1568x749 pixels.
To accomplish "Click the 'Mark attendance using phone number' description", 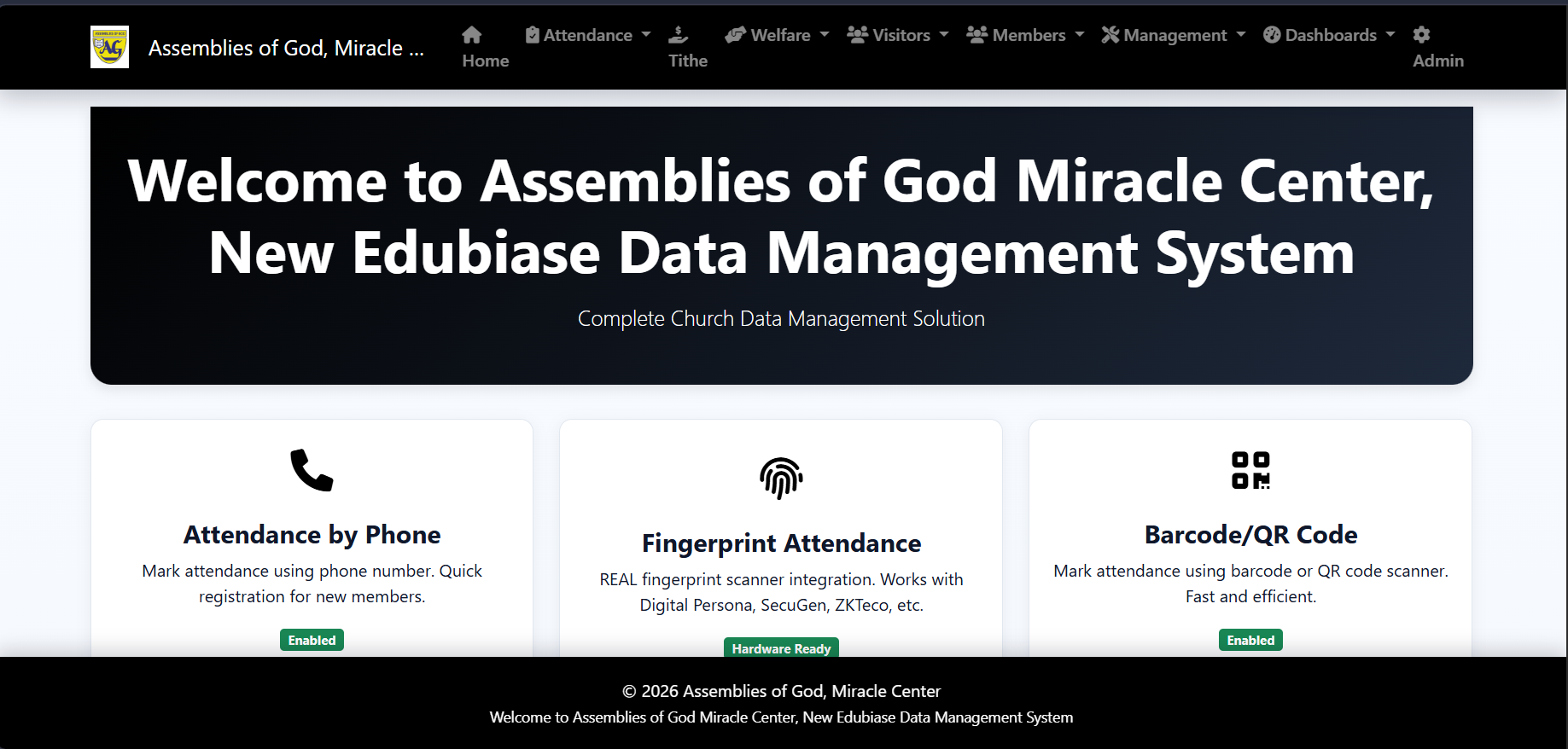I will 312,584.
